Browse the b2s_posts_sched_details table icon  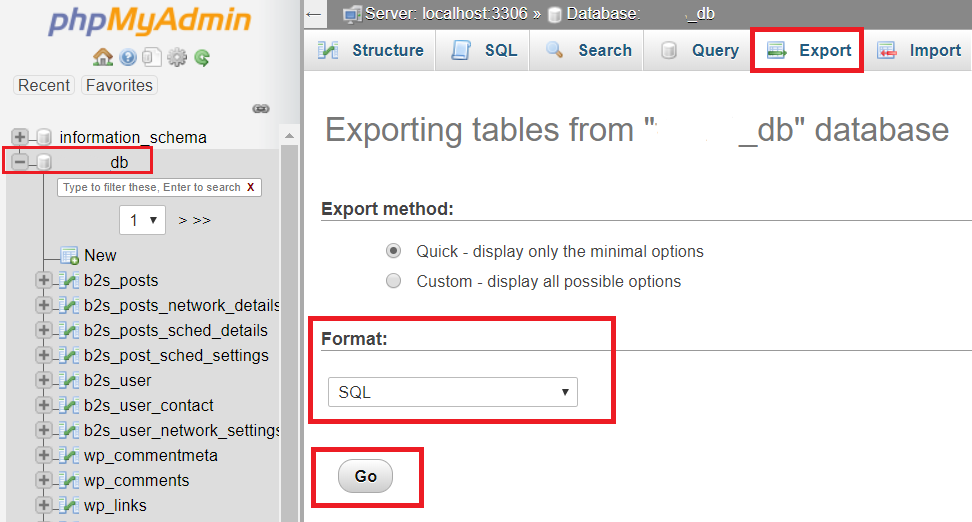(x=69, y=330)
